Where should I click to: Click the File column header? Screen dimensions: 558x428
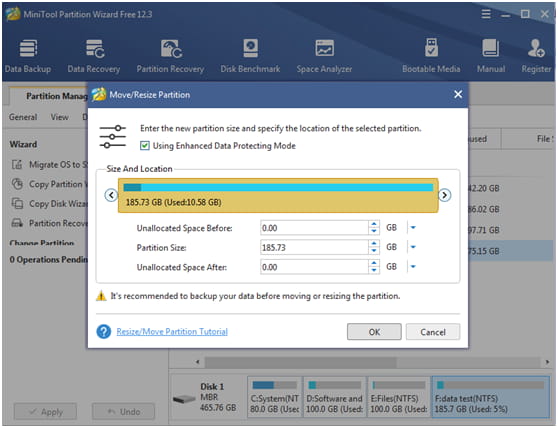pyautogui.click(x=528, y=139)
